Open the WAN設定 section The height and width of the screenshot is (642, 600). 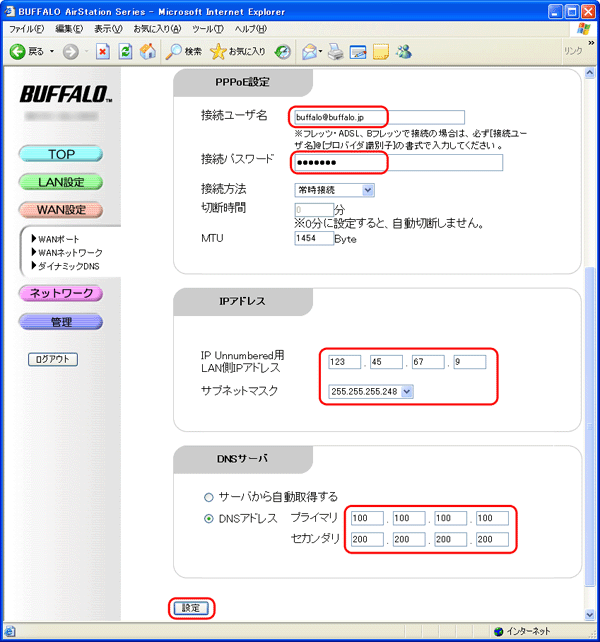click(61, 210)
